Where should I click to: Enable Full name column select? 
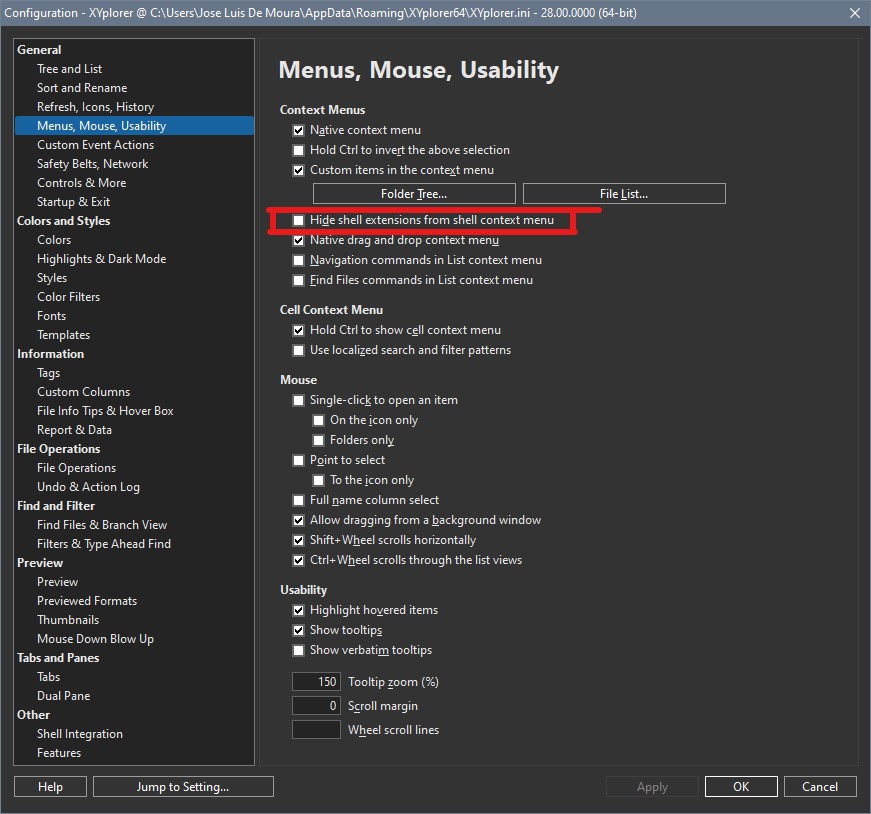[298, 500]
